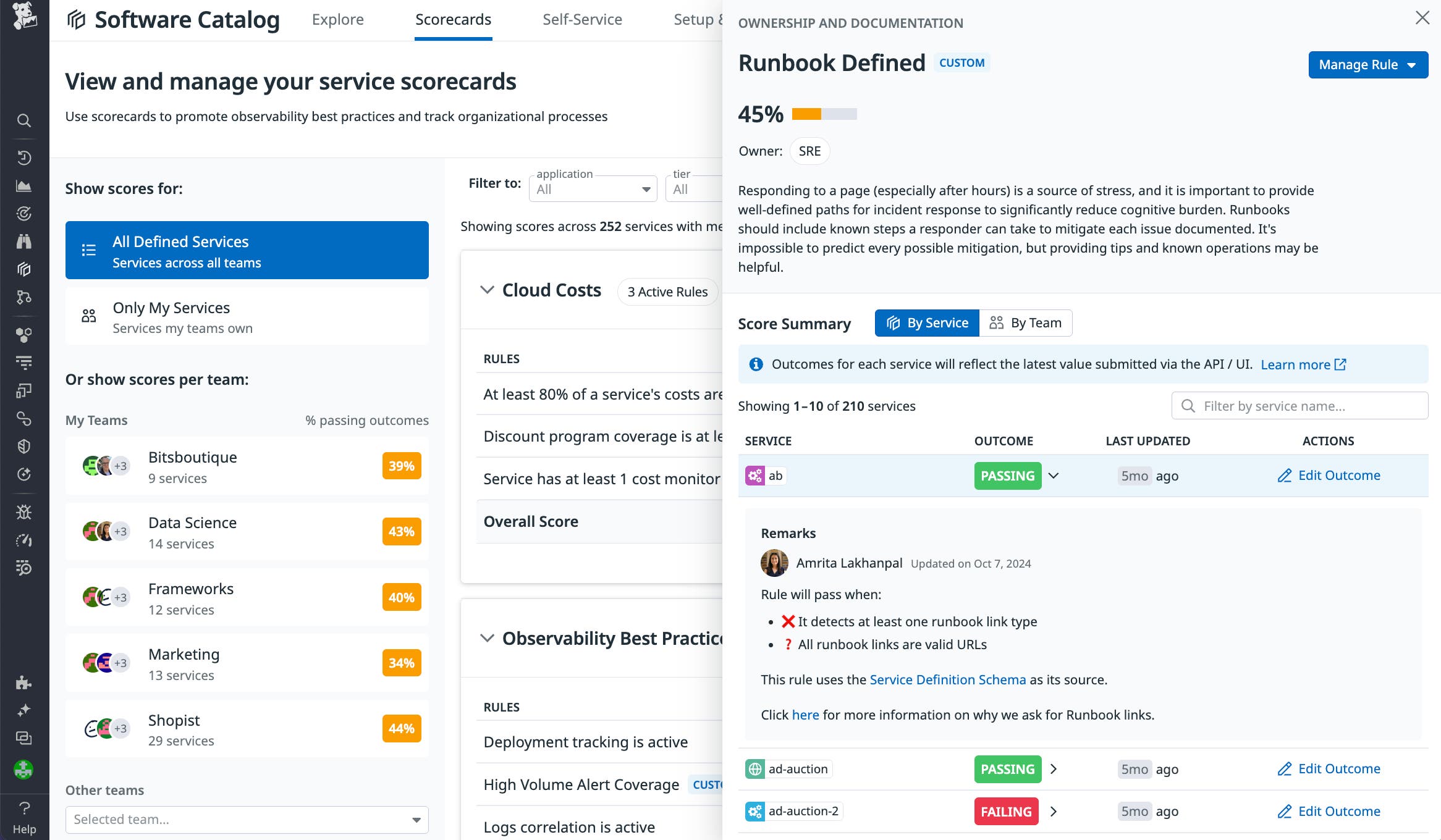Select By Service score summary view
This screenshot has width=1441, height=840.
click(x=927, y=323)
